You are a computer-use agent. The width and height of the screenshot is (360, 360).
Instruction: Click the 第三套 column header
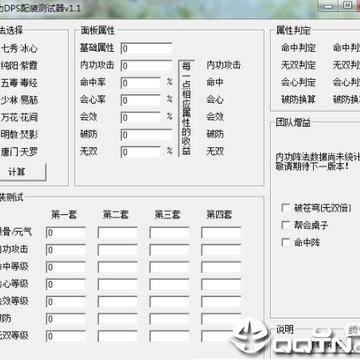point(167,214)
